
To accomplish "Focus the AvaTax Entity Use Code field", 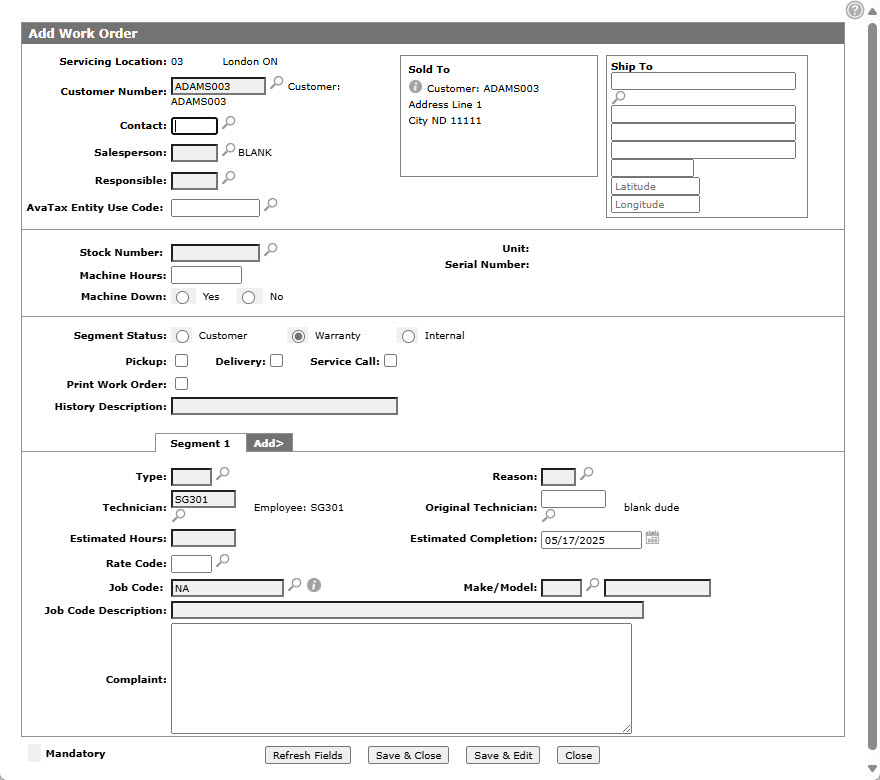I will click(x=216, y=208).
